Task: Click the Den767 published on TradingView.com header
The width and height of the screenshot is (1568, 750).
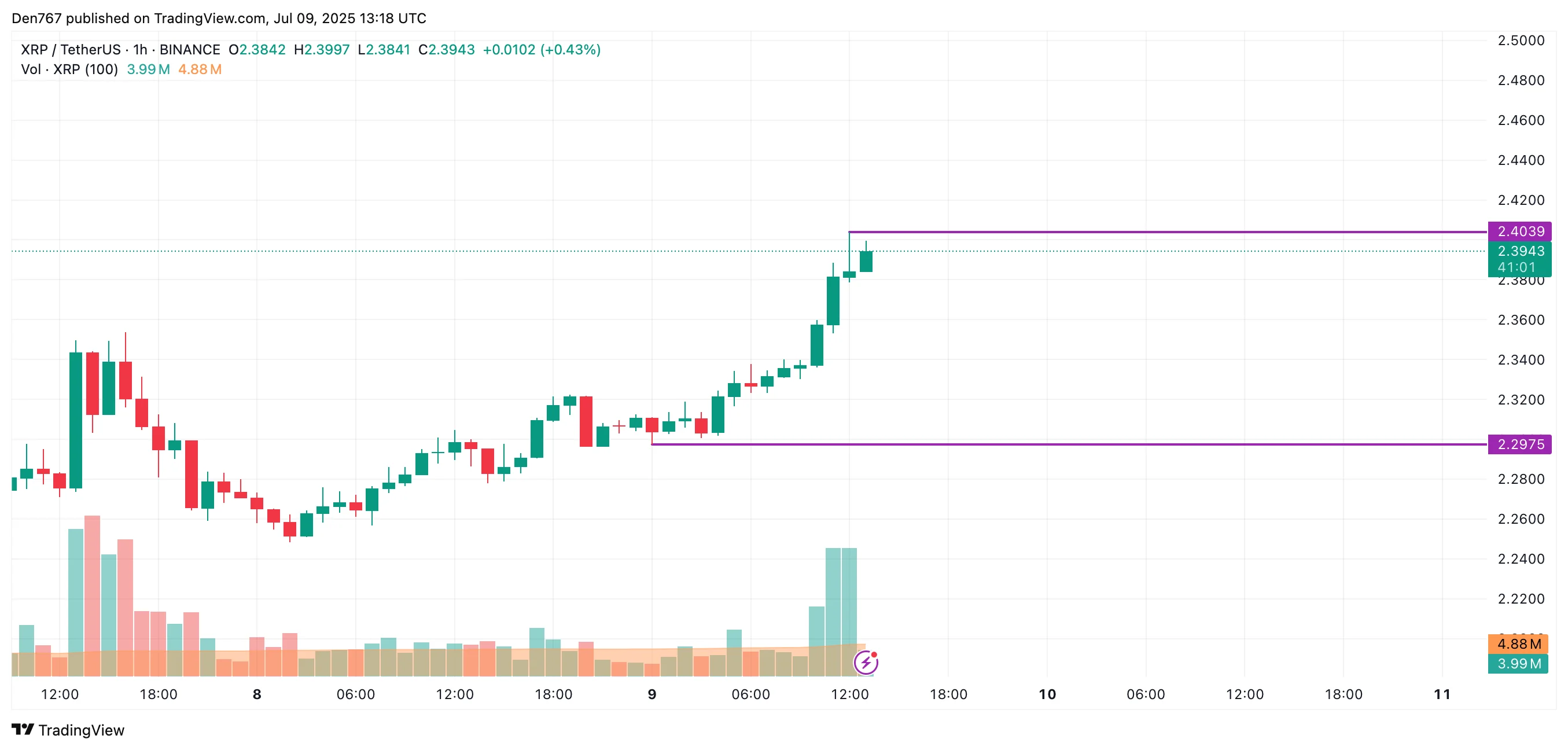Action: pyautogui.click(x=219, y=19)
